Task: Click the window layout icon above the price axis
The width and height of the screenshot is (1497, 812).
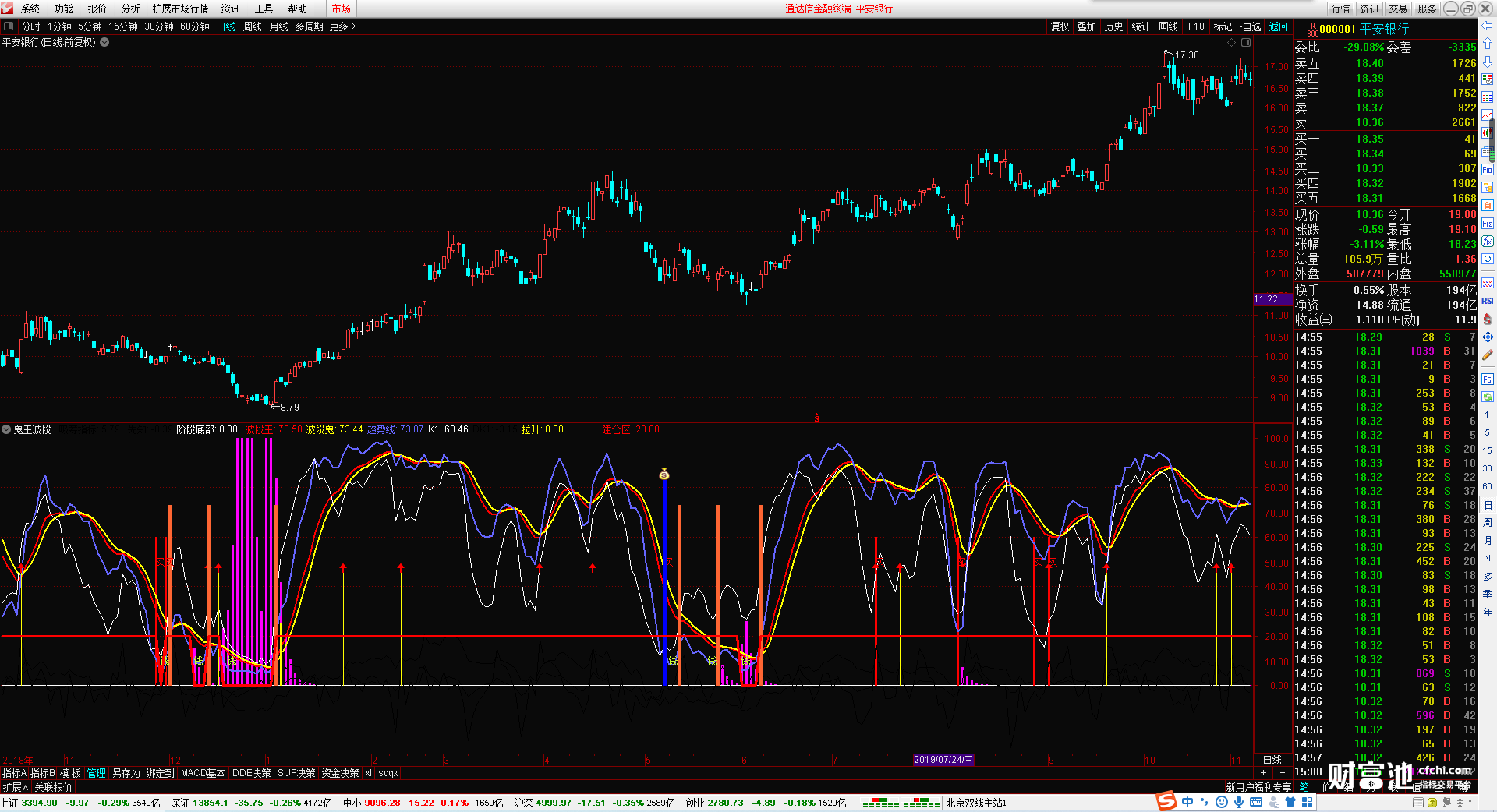Action: pyautogui.click(x=1246, y=42)
